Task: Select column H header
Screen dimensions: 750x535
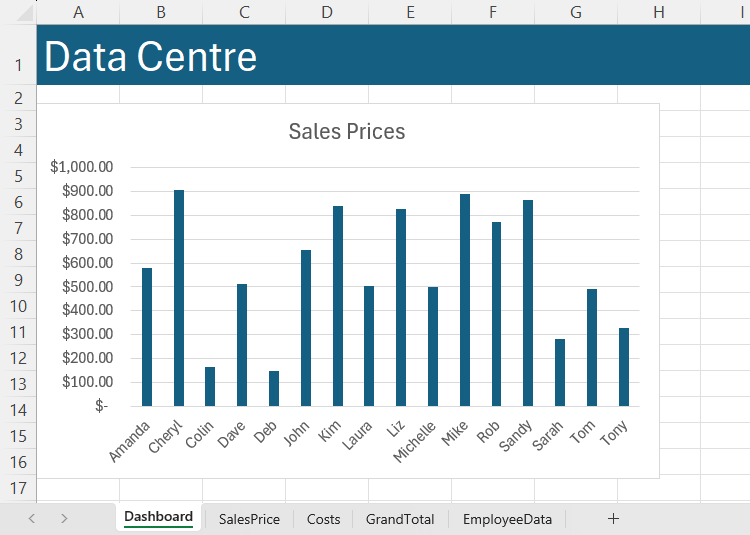Action: point(658,11)
